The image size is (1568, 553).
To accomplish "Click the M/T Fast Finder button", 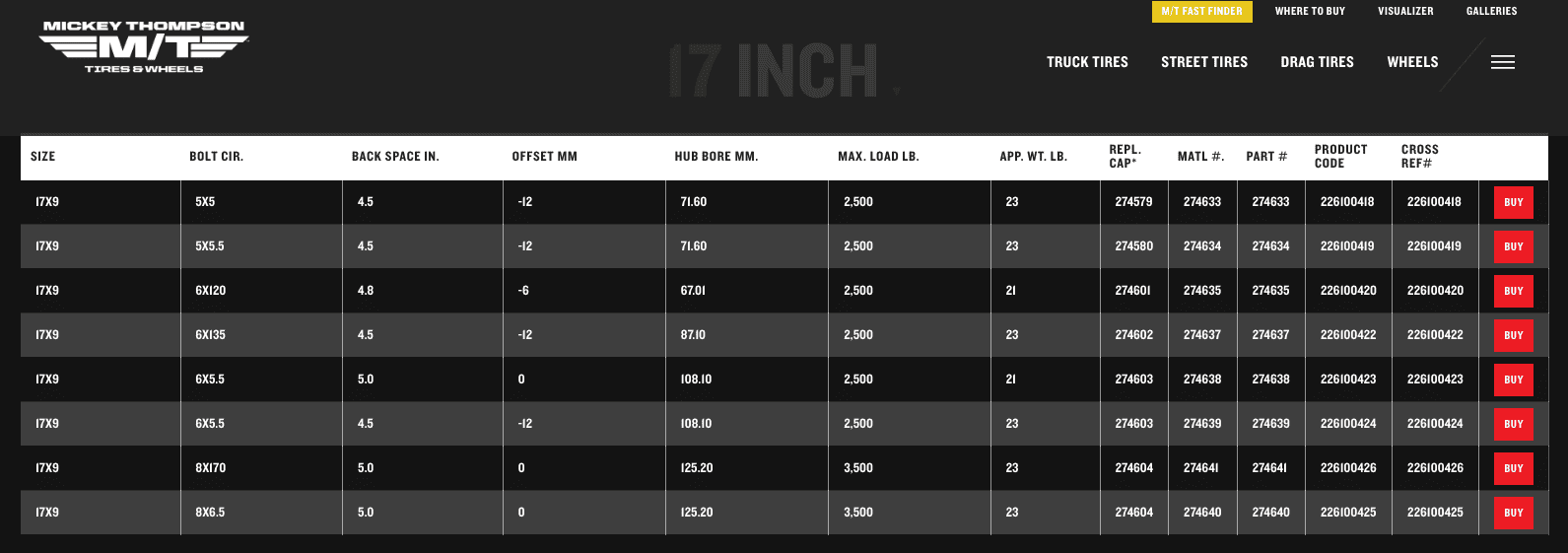I will [1202, 11].
